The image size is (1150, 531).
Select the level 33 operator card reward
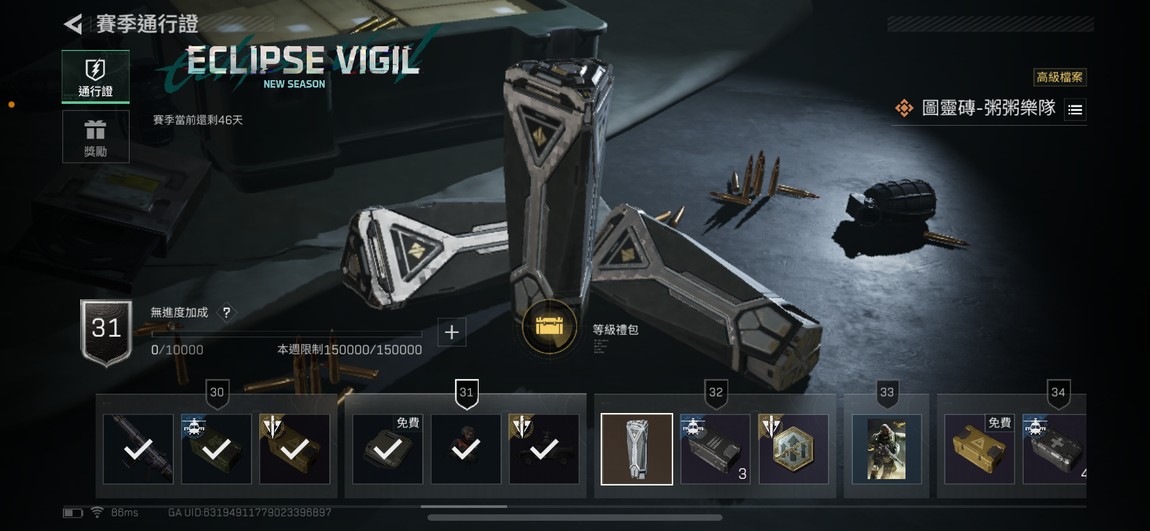[887, 449]
